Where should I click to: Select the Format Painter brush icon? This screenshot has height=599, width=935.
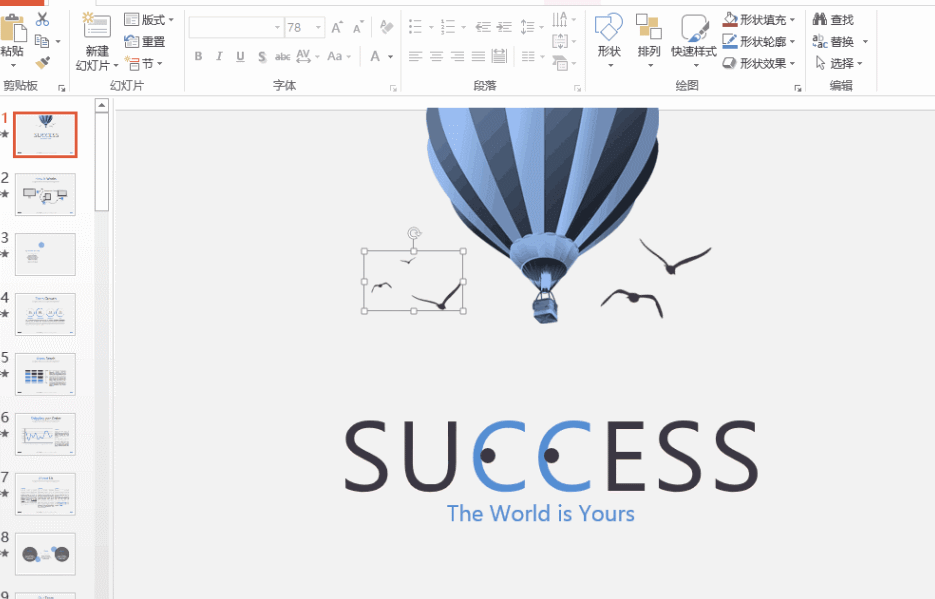pos(42,63)
